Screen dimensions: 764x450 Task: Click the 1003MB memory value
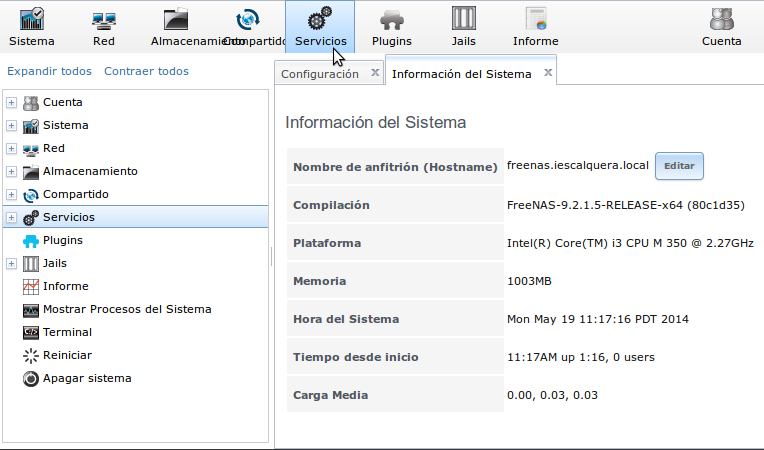(529, 281)
